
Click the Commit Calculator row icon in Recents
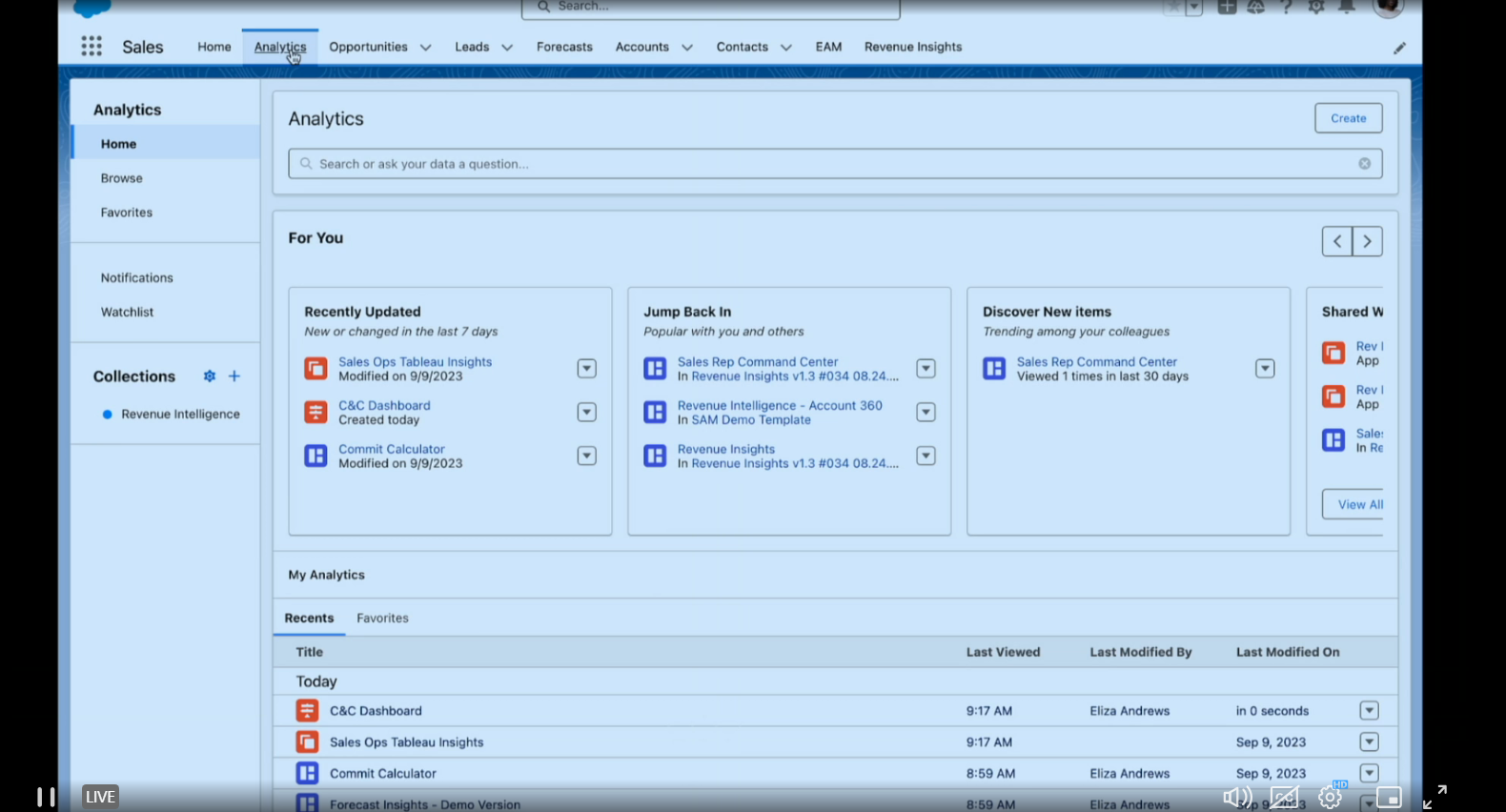point(307,774)
